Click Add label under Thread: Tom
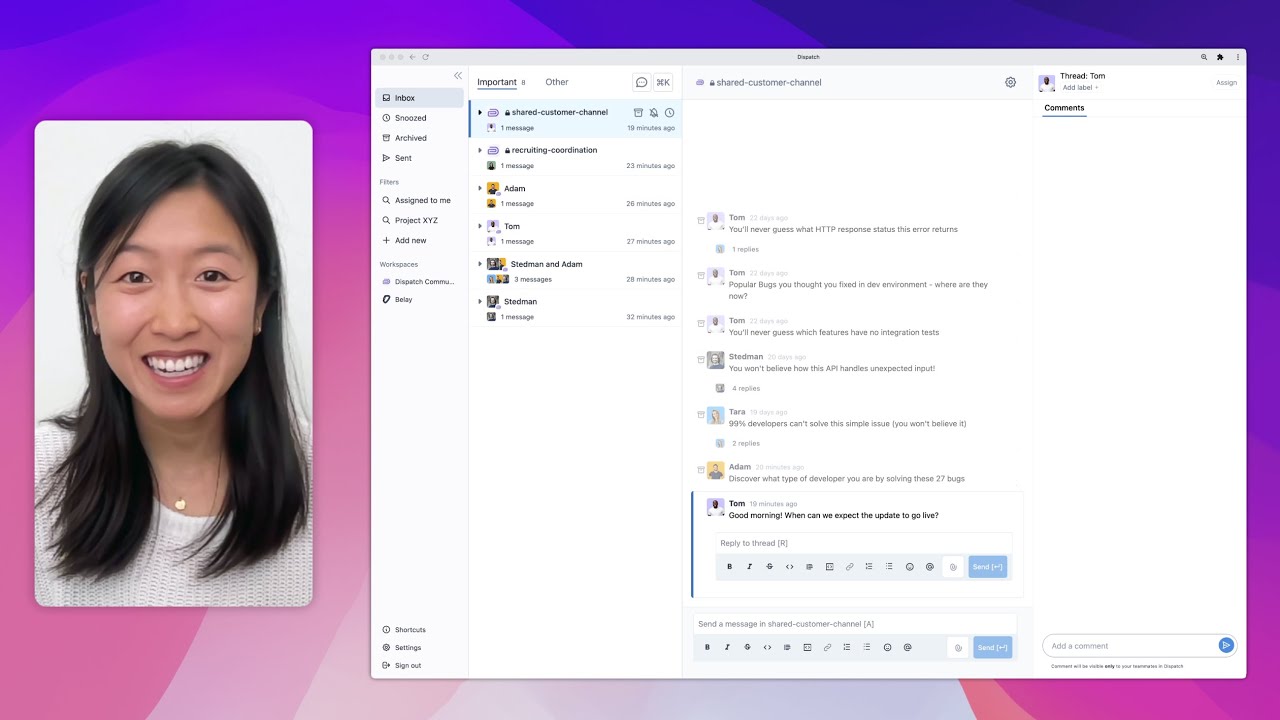The height and width of the screenshot is (720, 1280). pos(1080,88)
